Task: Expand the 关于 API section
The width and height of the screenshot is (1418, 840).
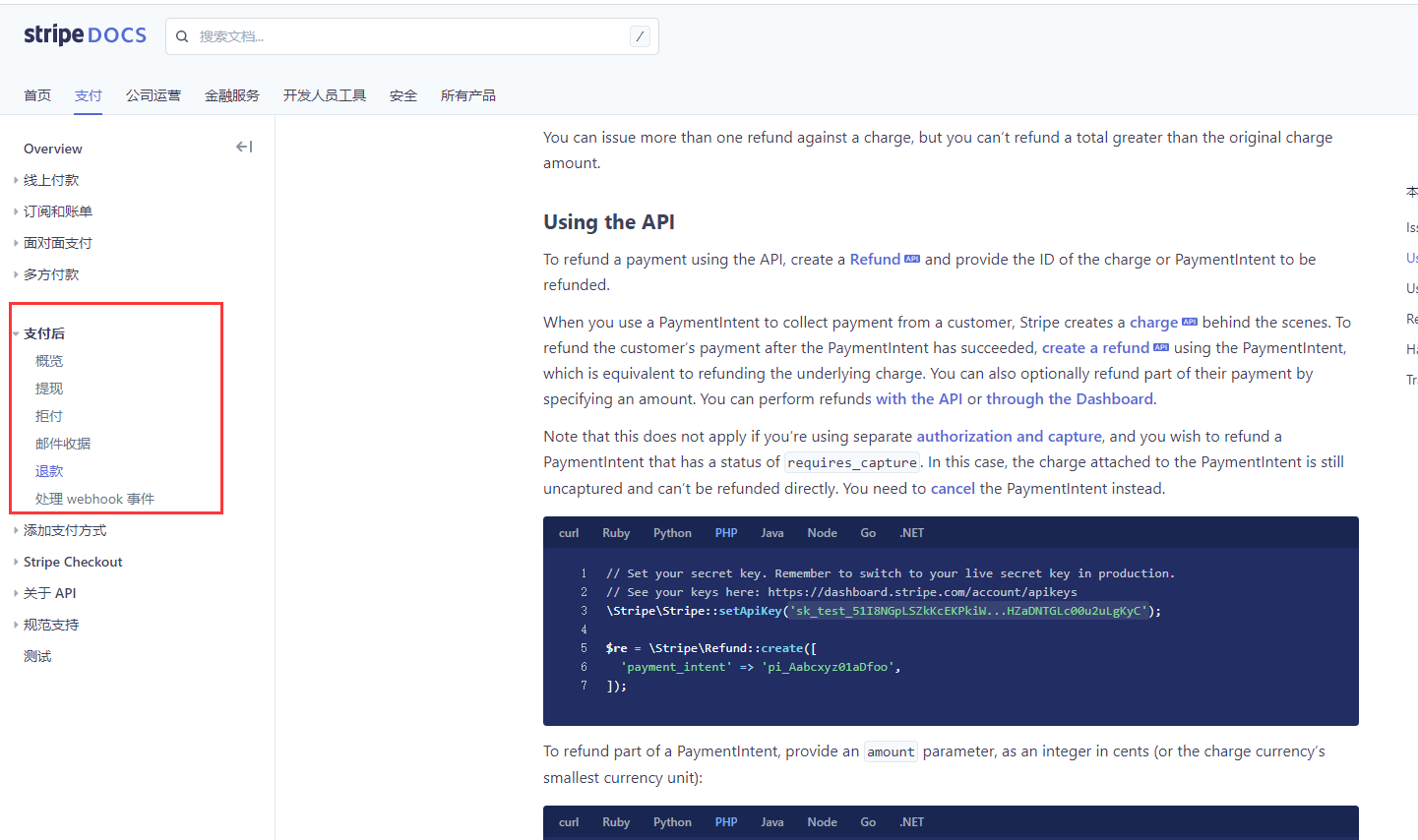Action: pyautogui.click(x=49, y=593)
